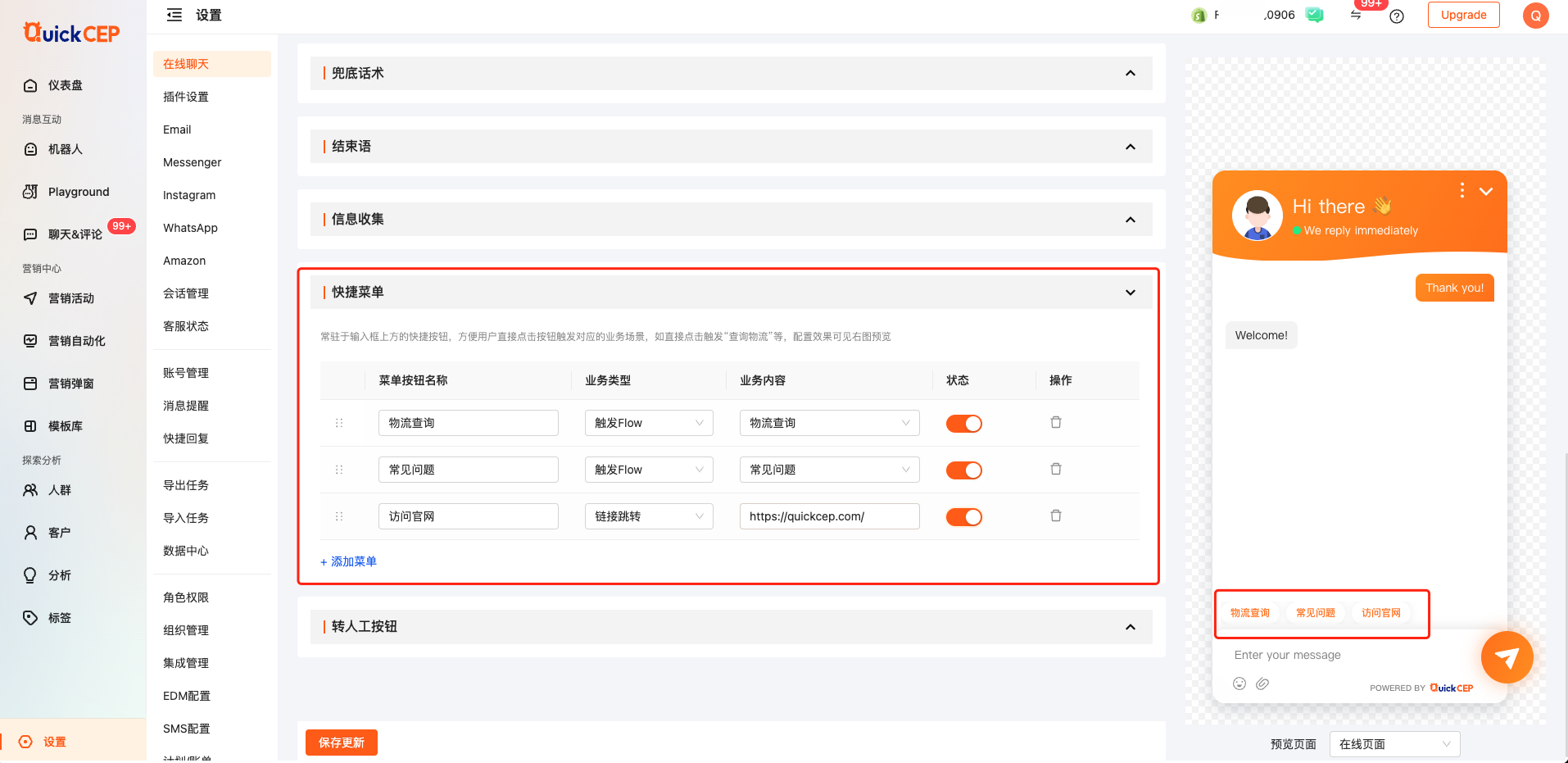This screenshot has height=763, width=1568.
Task: Open business type dropdown for 物流查询 row
Action: [649, 423]
